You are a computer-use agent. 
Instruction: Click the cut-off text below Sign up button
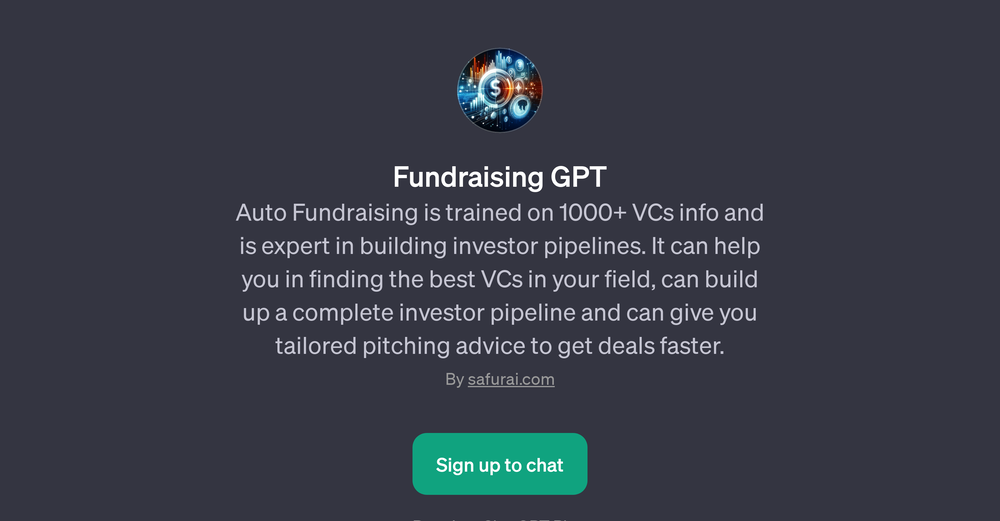coord(500,518)
